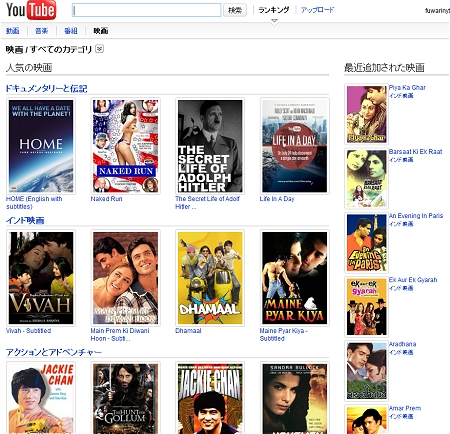Click the Vivah - Subtitled title link
The image size is (450, 434).
coord(29,331)
